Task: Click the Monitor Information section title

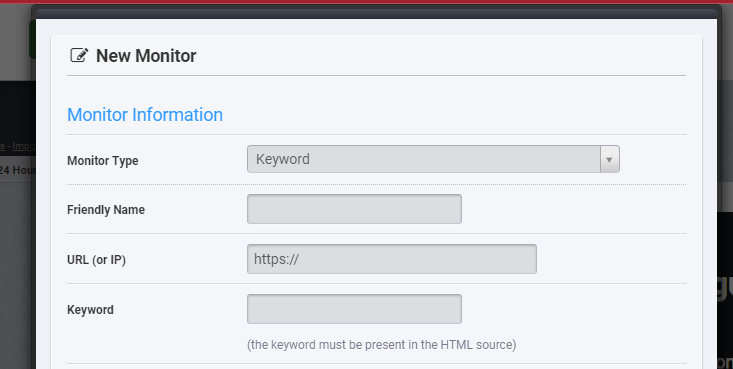Action: pyautogui.click(x=145, y=115)
